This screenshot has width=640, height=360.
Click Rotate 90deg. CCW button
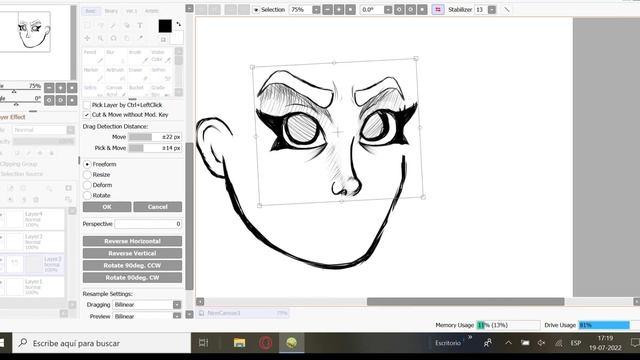pyautogui.click(x=132, y=265)
